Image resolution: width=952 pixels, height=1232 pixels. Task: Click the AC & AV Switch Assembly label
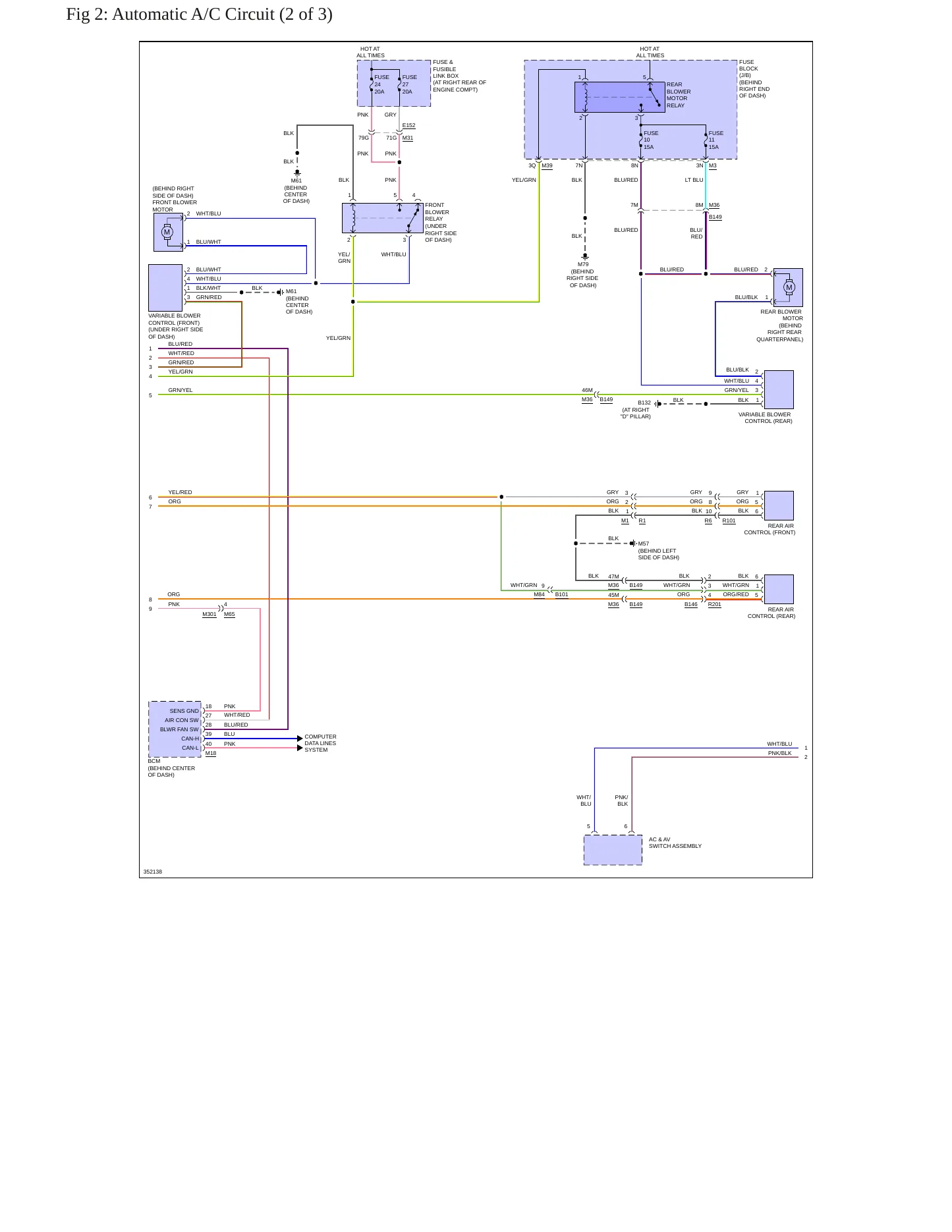pos(675,843)
